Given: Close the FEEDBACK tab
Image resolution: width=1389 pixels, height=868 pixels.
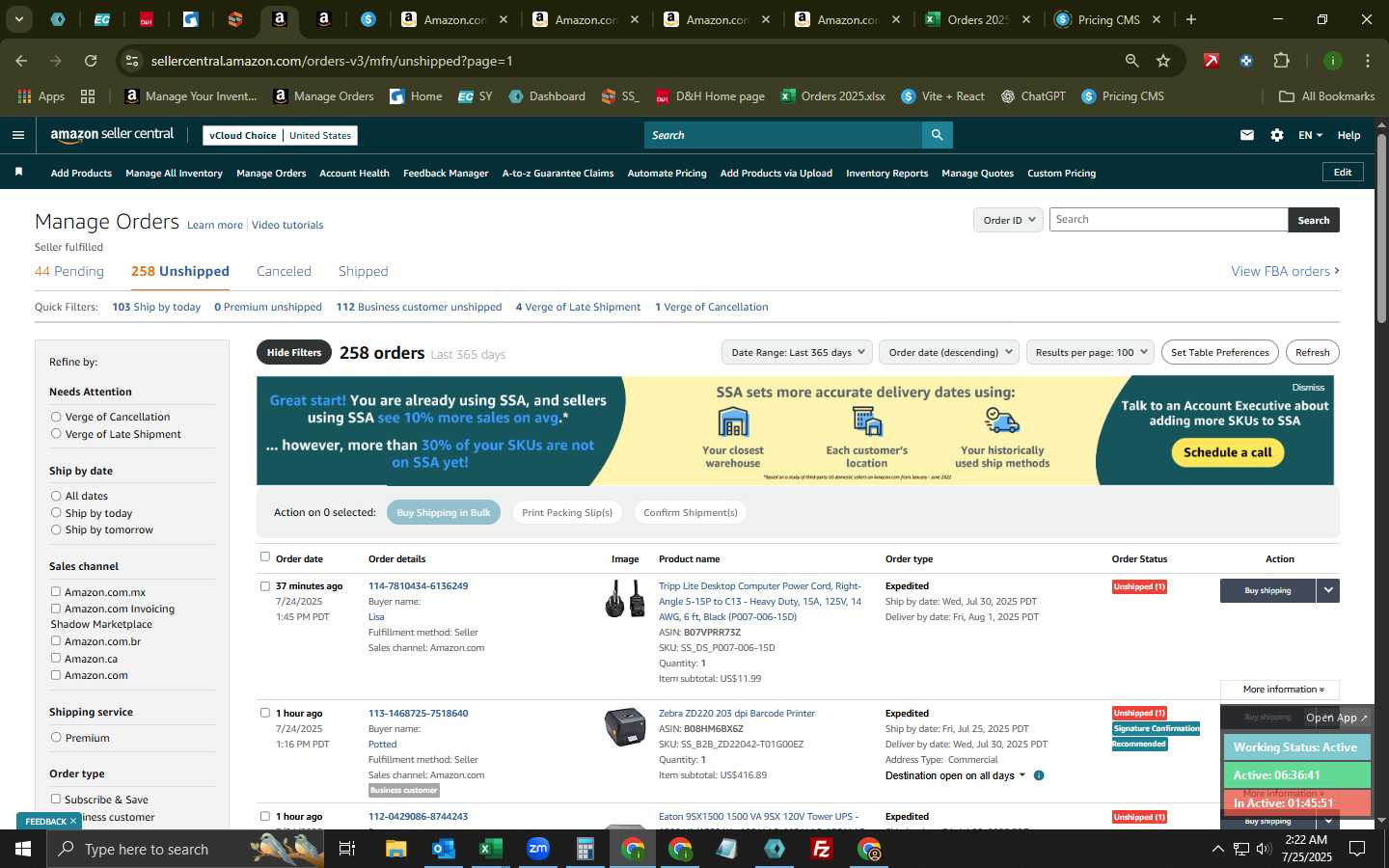Looking at the screenshot, I should (72, 821).
